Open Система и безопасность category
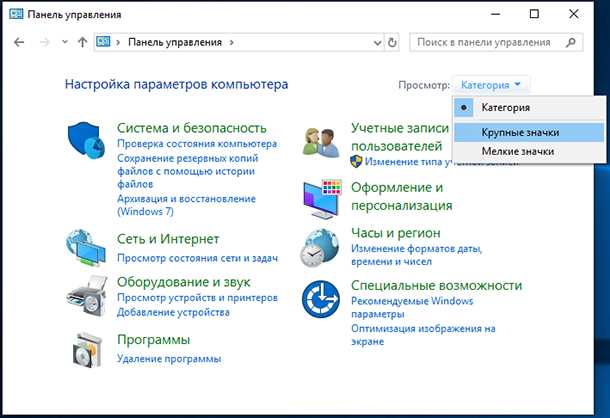The width and height of the screenshot is (610, 418). (192, 128)
